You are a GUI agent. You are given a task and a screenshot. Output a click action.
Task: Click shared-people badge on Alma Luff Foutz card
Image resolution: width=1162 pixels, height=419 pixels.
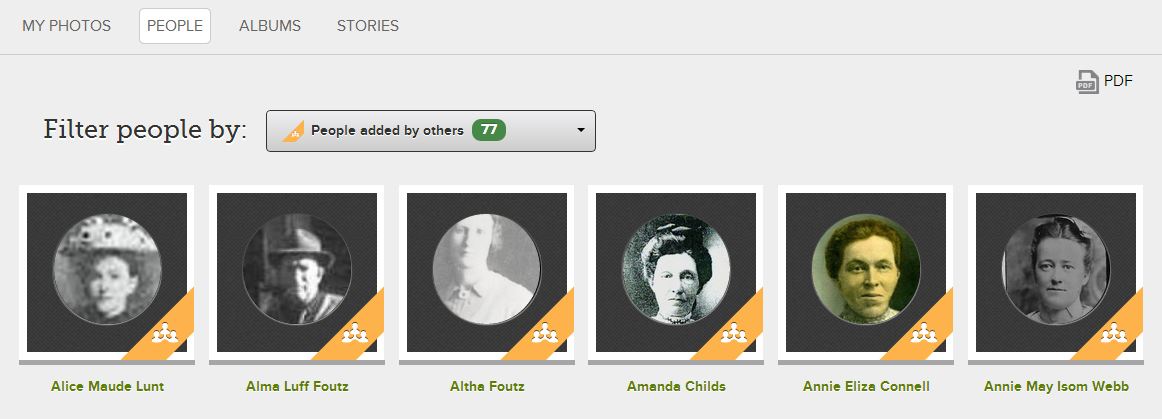355,335
